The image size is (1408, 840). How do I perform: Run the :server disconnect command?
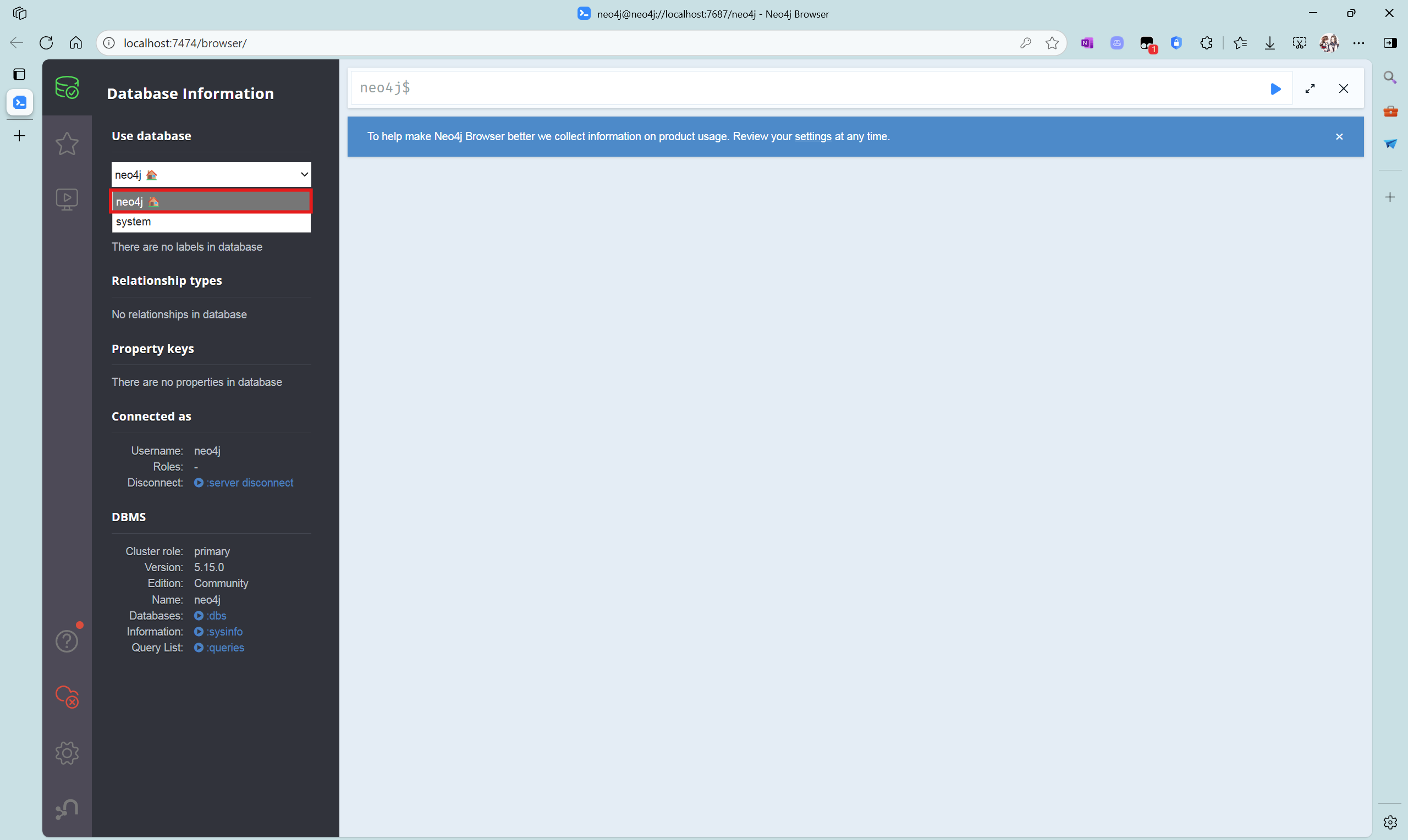tap(244, 483)
